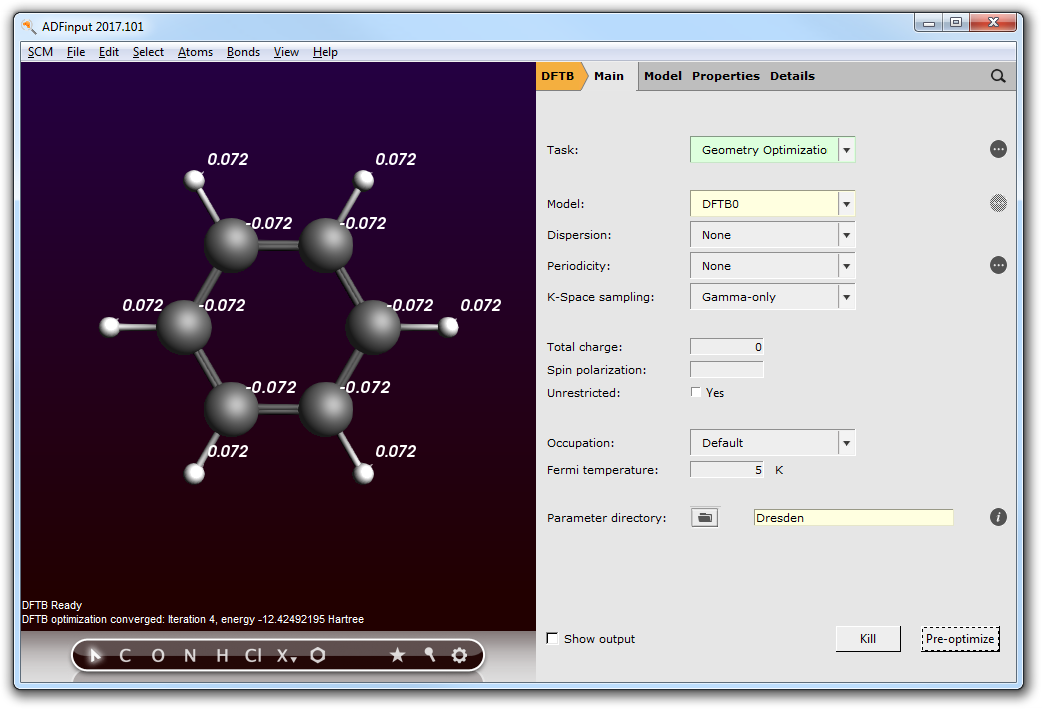Click the DFTB Ready status text
This screenshot has height=709, width=1042.
click(x=52, y=605)
